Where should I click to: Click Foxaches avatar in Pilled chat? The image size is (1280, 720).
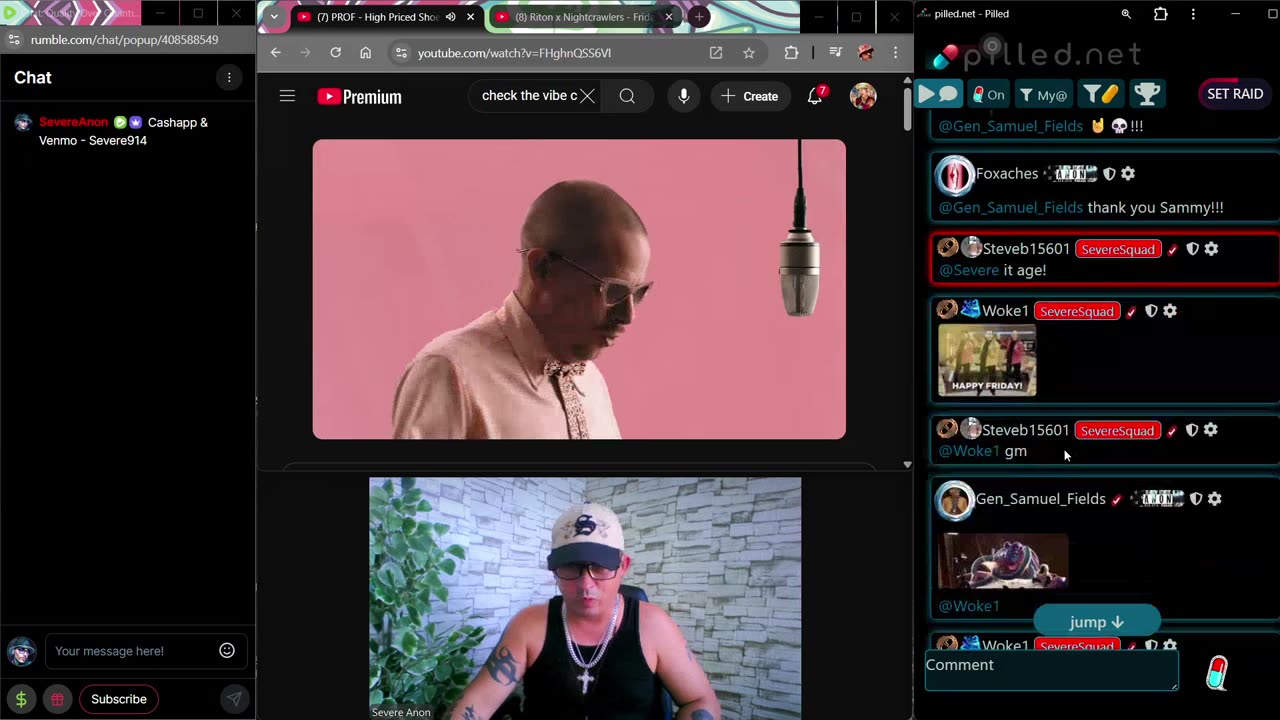tap(955, 175)
